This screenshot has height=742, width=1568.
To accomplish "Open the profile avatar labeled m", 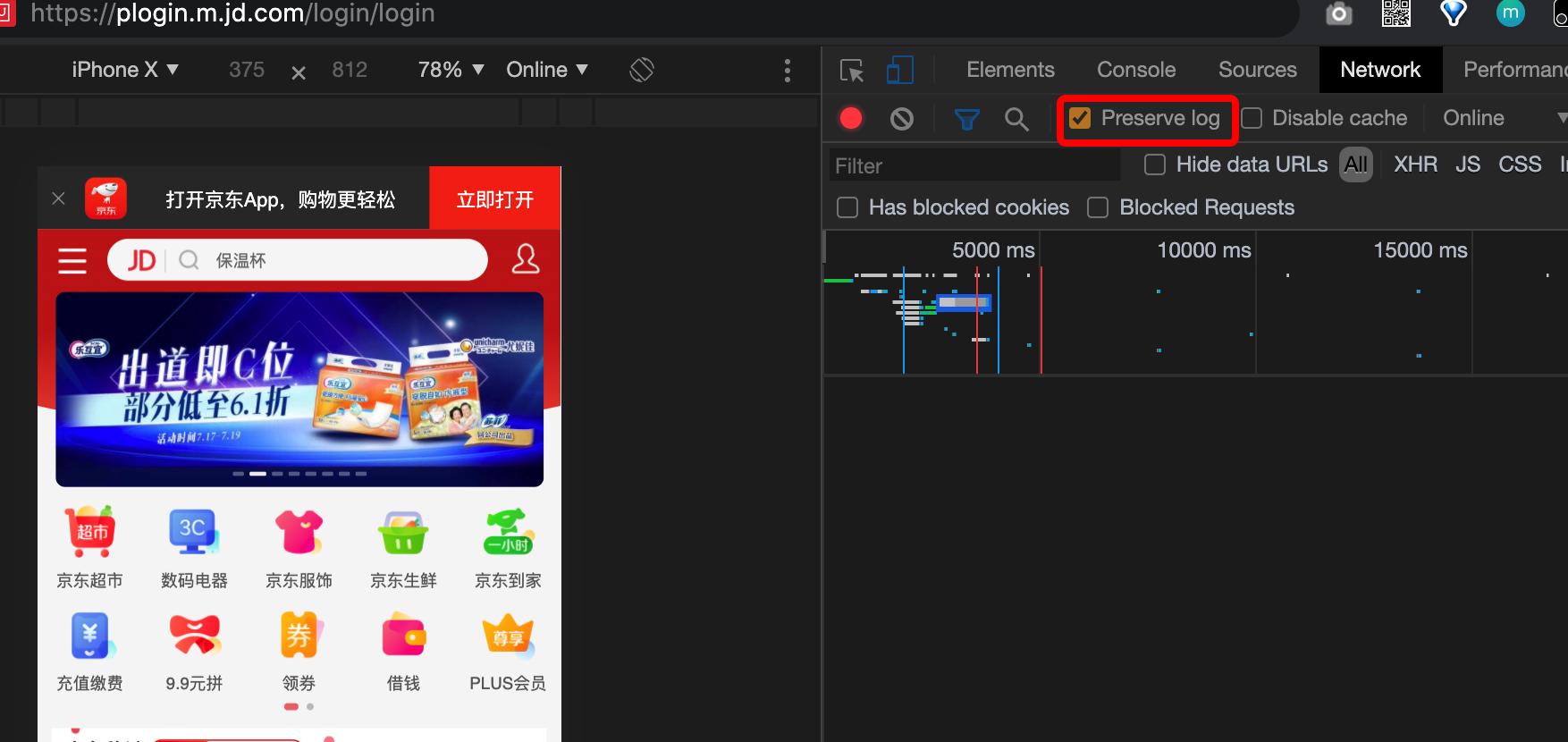I will click(x=1511, y=13).
